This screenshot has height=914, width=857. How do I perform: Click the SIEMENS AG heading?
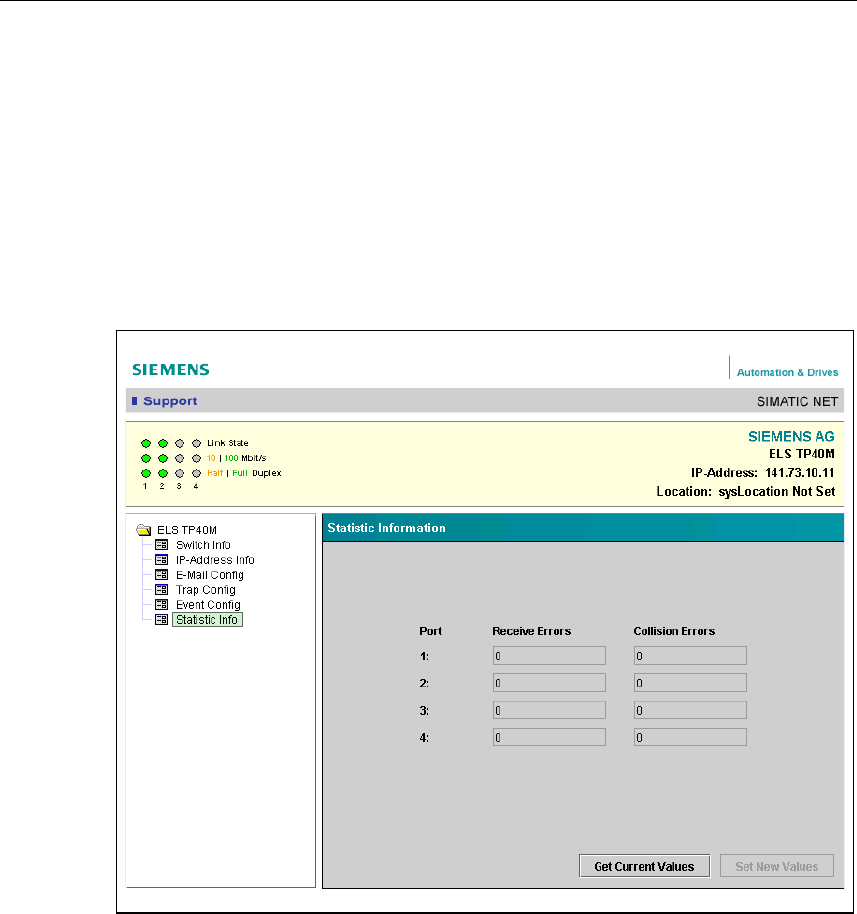[791, 437]
